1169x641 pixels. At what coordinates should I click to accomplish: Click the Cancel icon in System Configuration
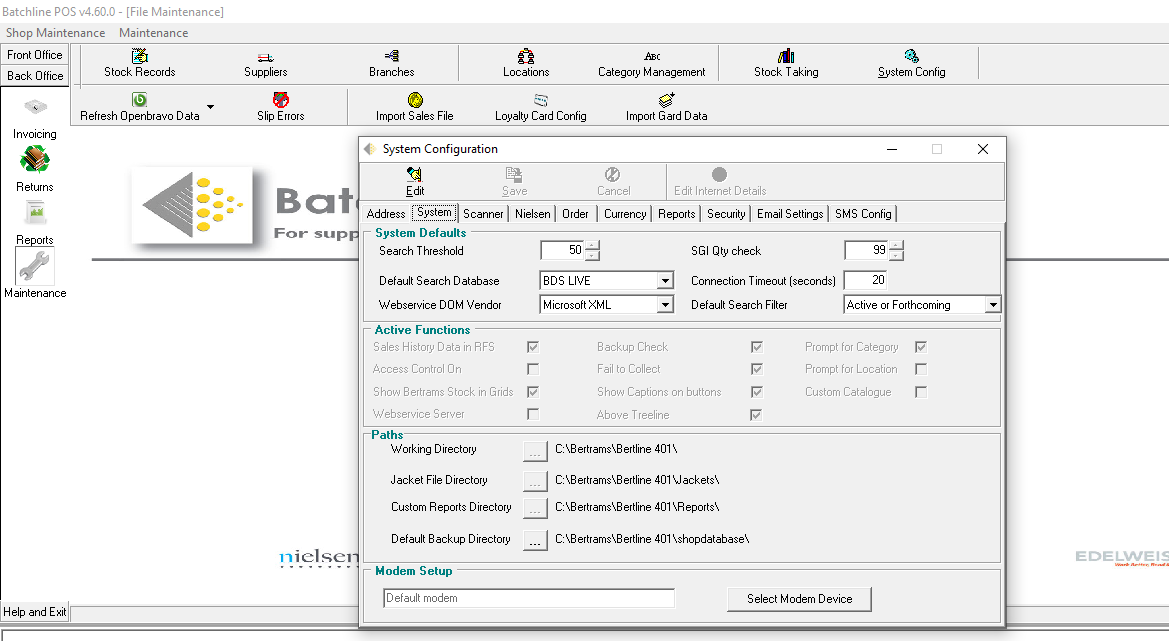click(x=613, y=181)
